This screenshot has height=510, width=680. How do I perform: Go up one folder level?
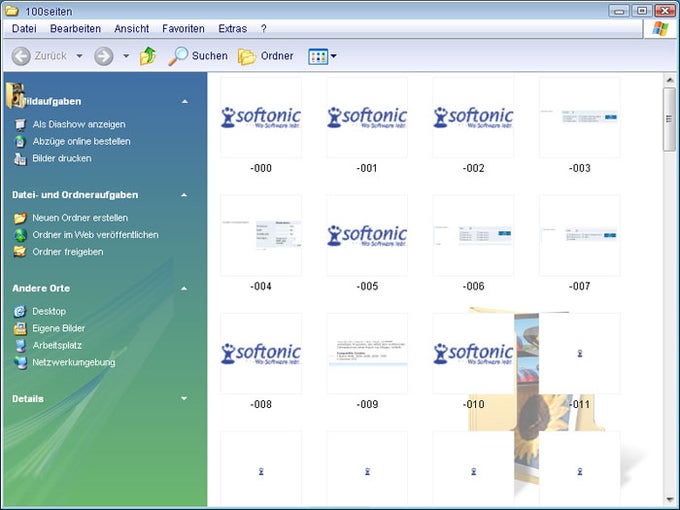(148, 56)
